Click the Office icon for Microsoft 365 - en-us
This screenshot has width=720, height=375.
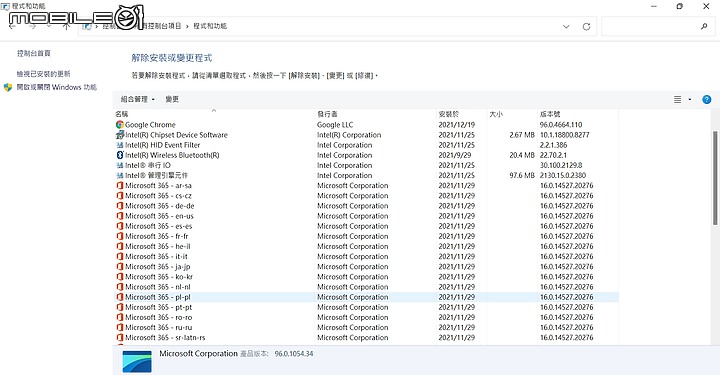pos(120,216)
